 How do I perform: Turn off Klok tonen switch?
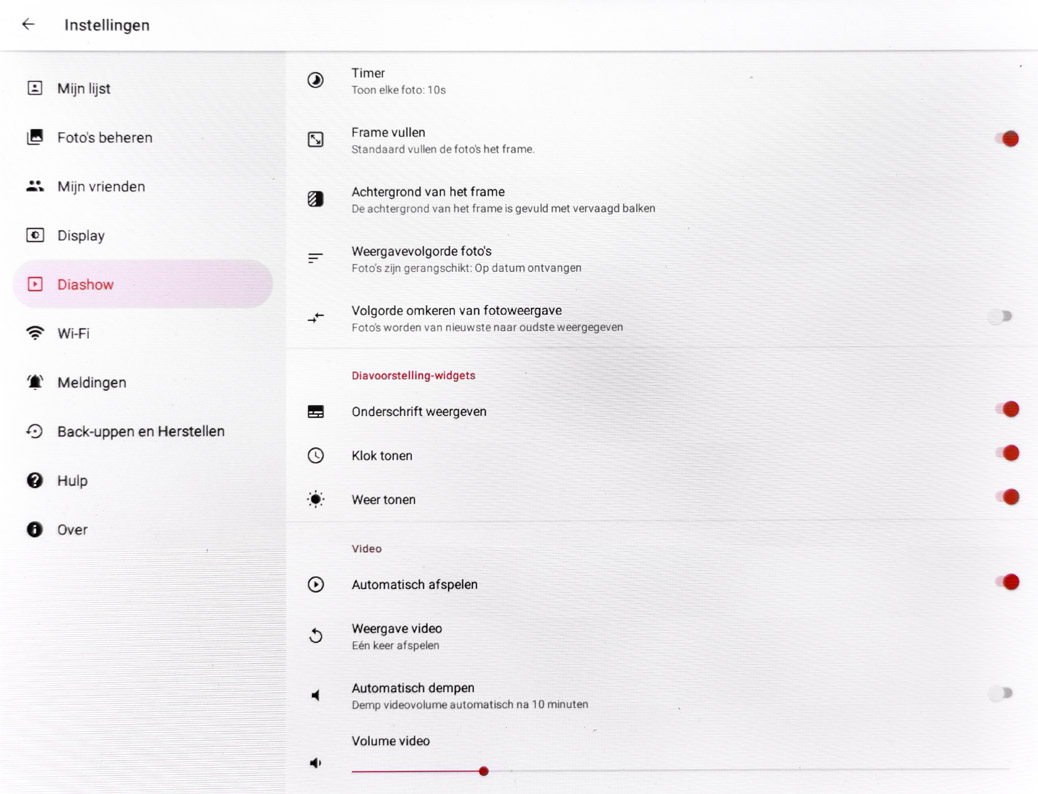coord(1005,454)
